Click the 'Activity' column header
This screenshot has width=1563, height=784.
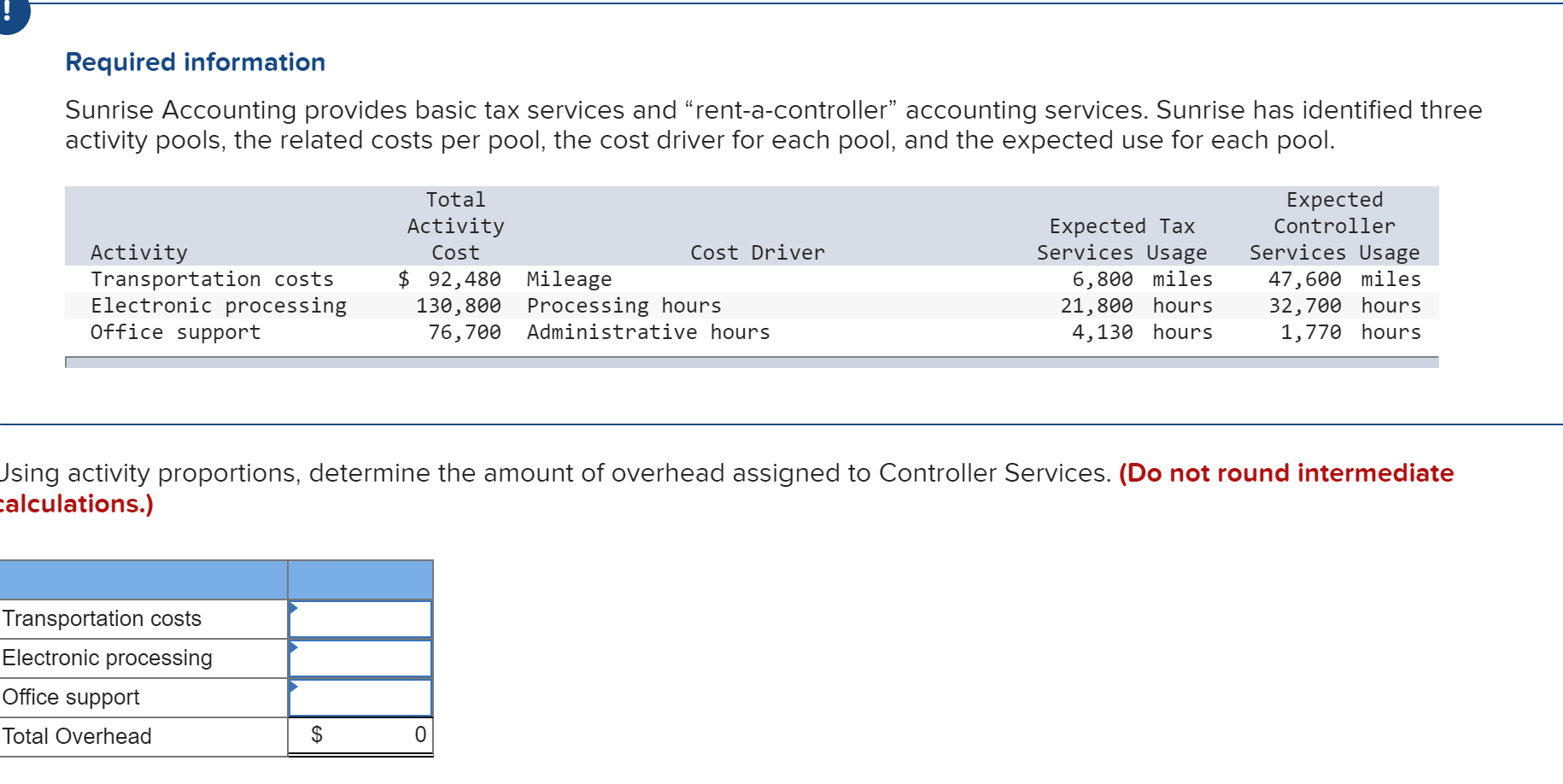point(139,253)
